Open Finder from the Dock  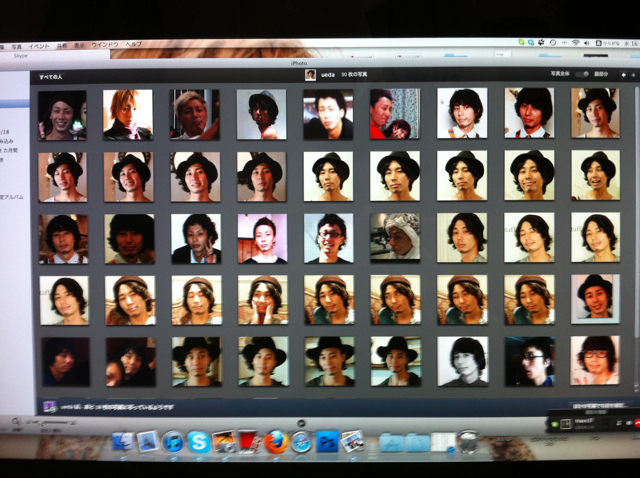(x=123, y=442)
